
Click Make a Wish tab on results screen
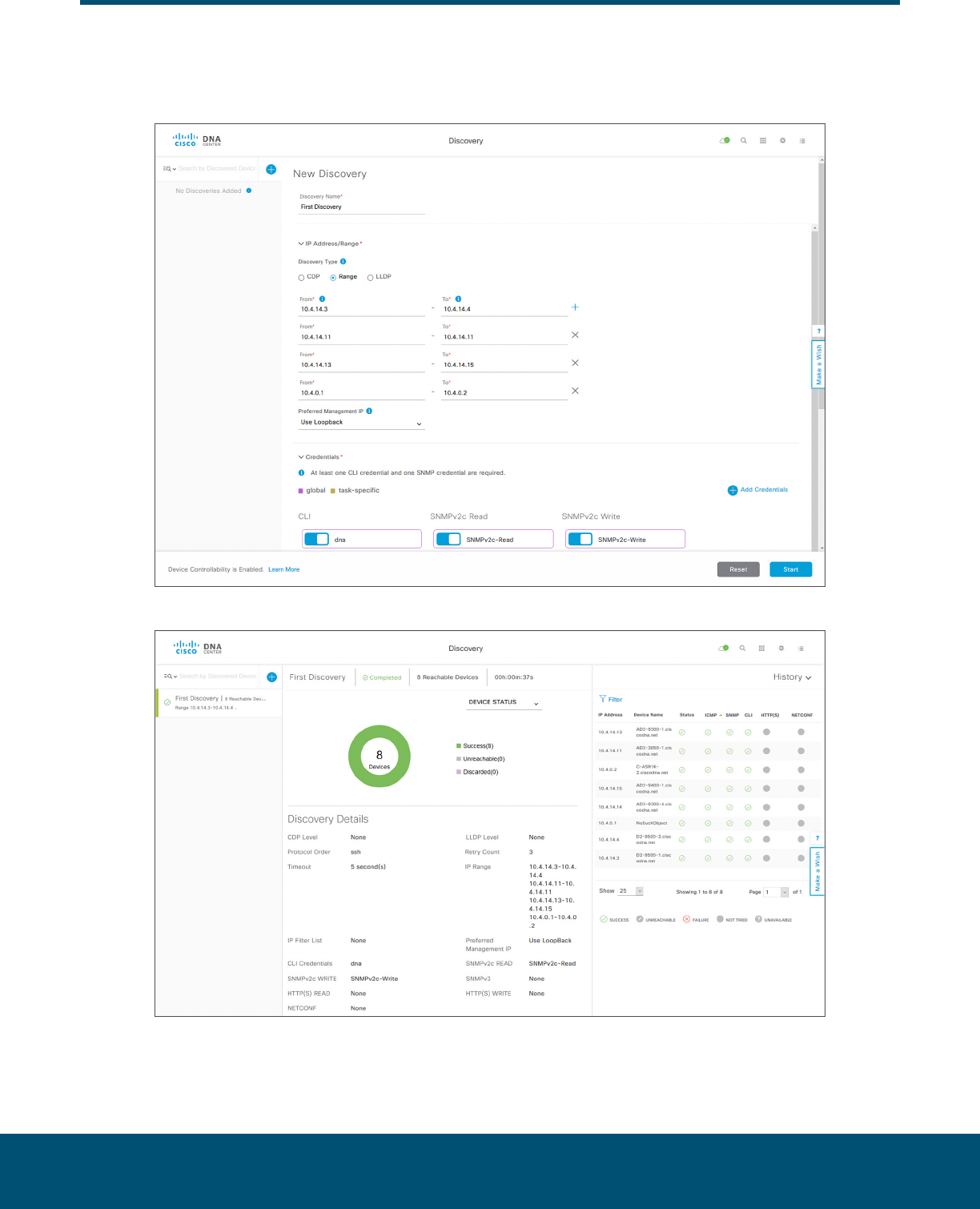tap(817, 871)
